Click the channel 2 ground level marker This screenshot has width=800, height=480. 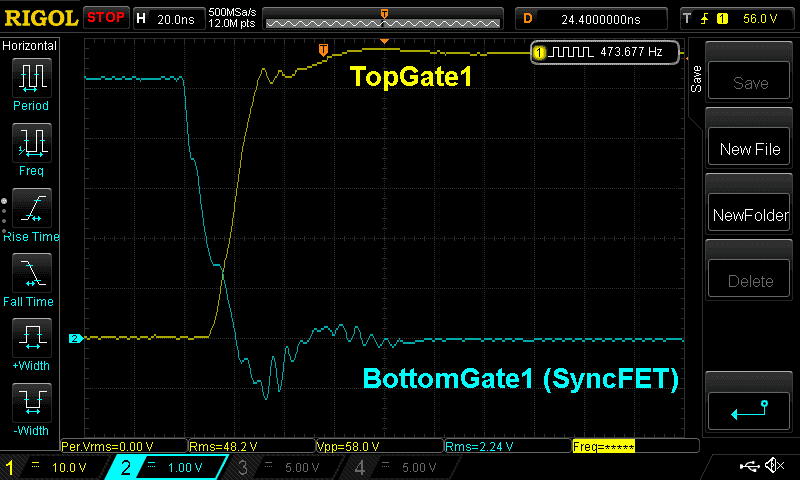pos(75,339)
